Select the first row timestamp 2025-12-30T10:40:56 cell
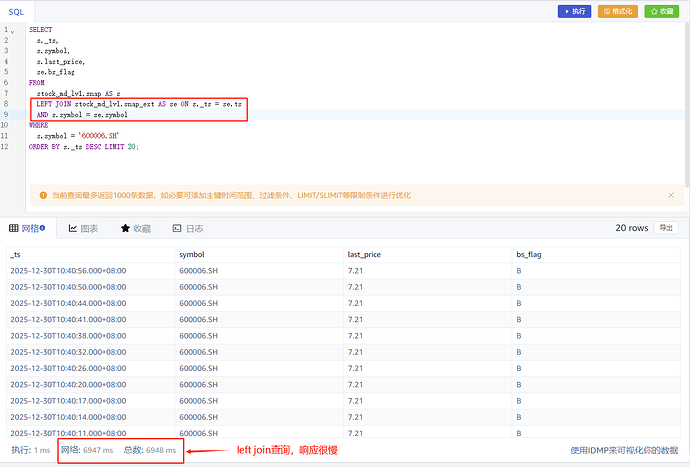The image size is (690, 467). tap(68, 270)
